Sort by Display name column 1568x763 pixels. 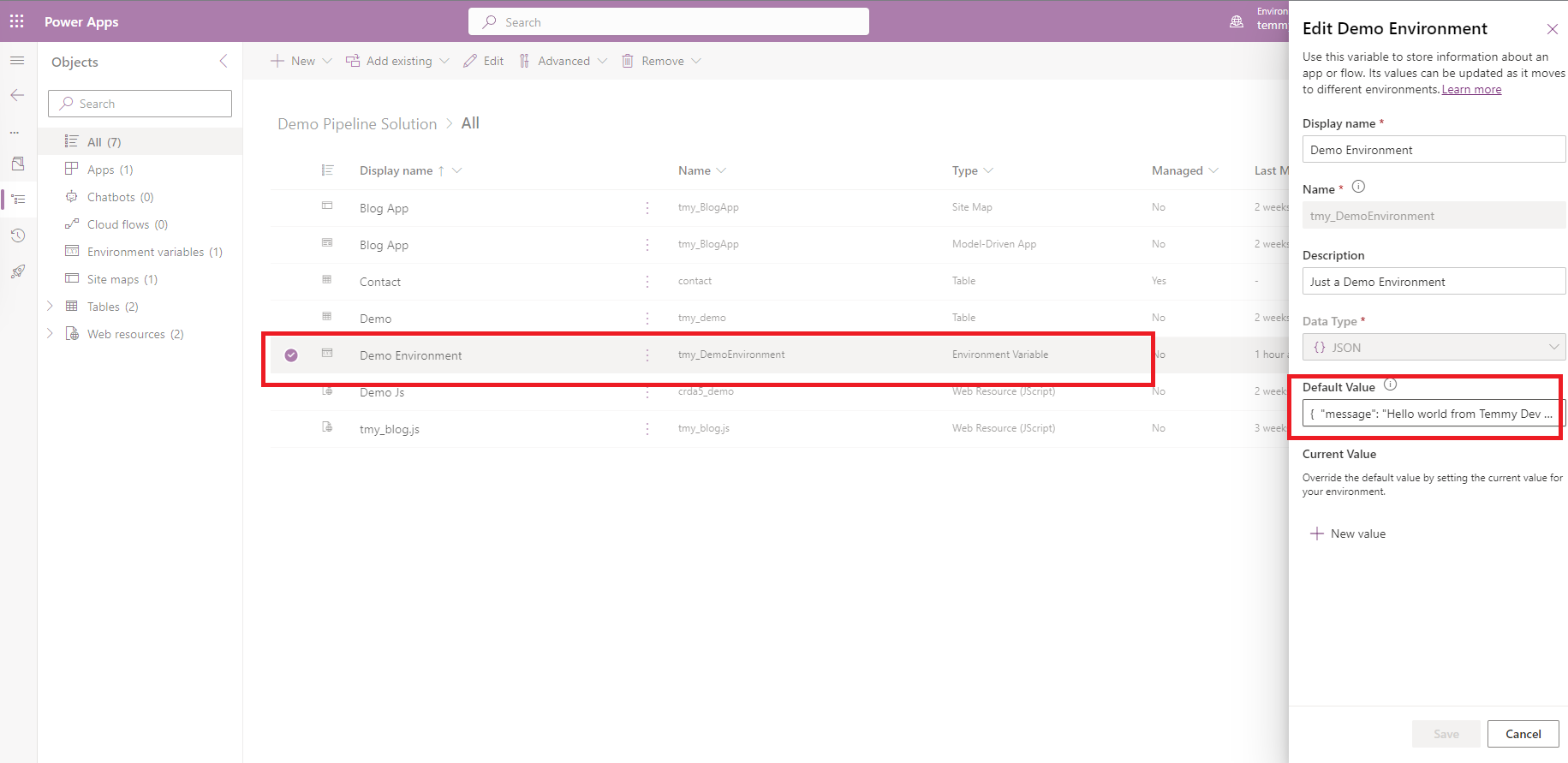pos(396,170)
